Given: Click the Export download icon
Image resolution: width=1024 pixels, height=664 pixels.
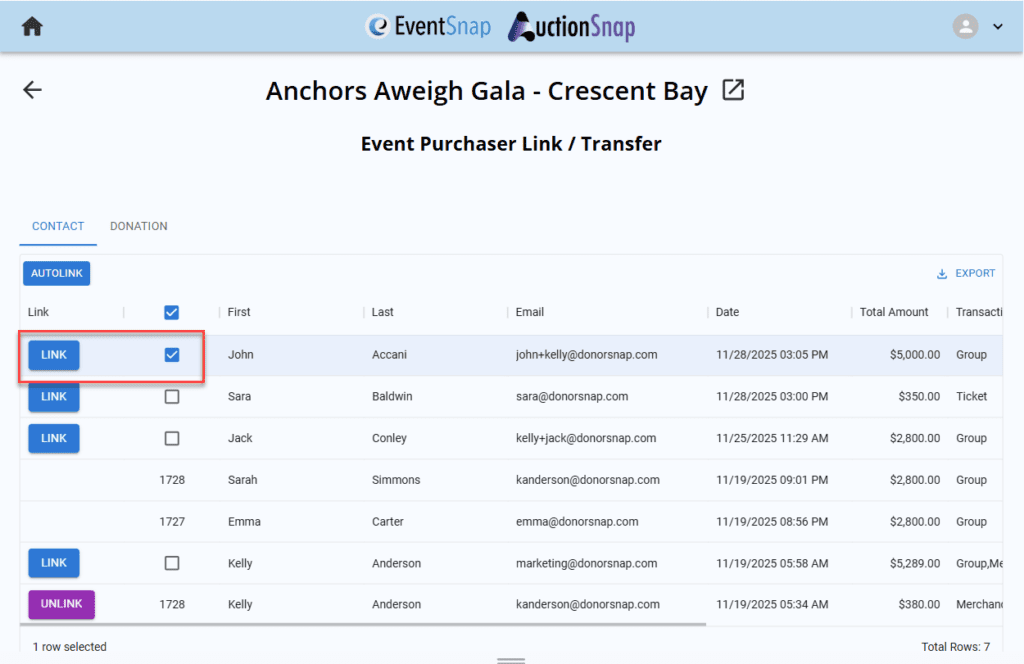Looking at the screenshot, I should (x=941, y=273).
